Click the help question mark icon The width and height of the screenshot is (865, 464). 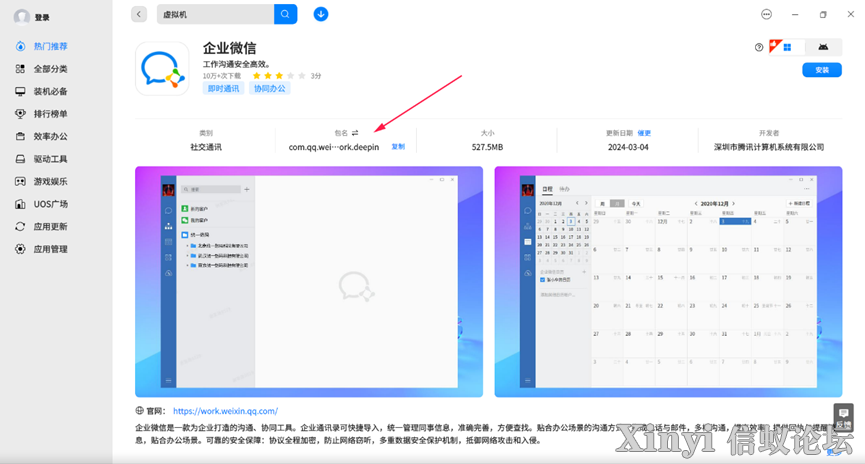pos(759,47)
